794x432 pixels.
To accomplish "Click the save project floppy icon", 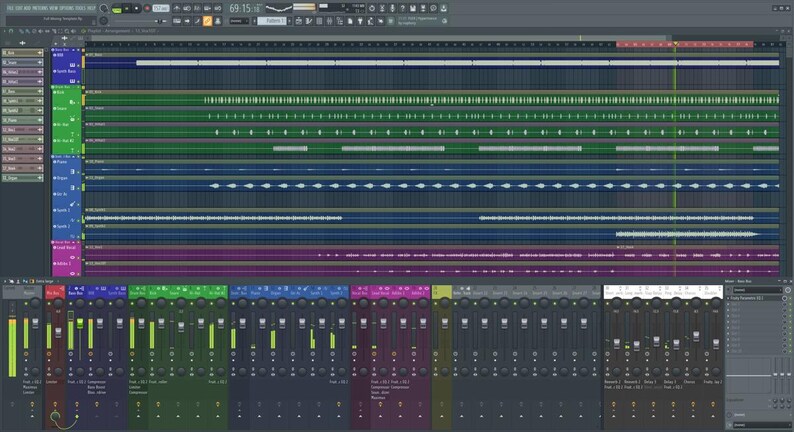I will 413,8.
